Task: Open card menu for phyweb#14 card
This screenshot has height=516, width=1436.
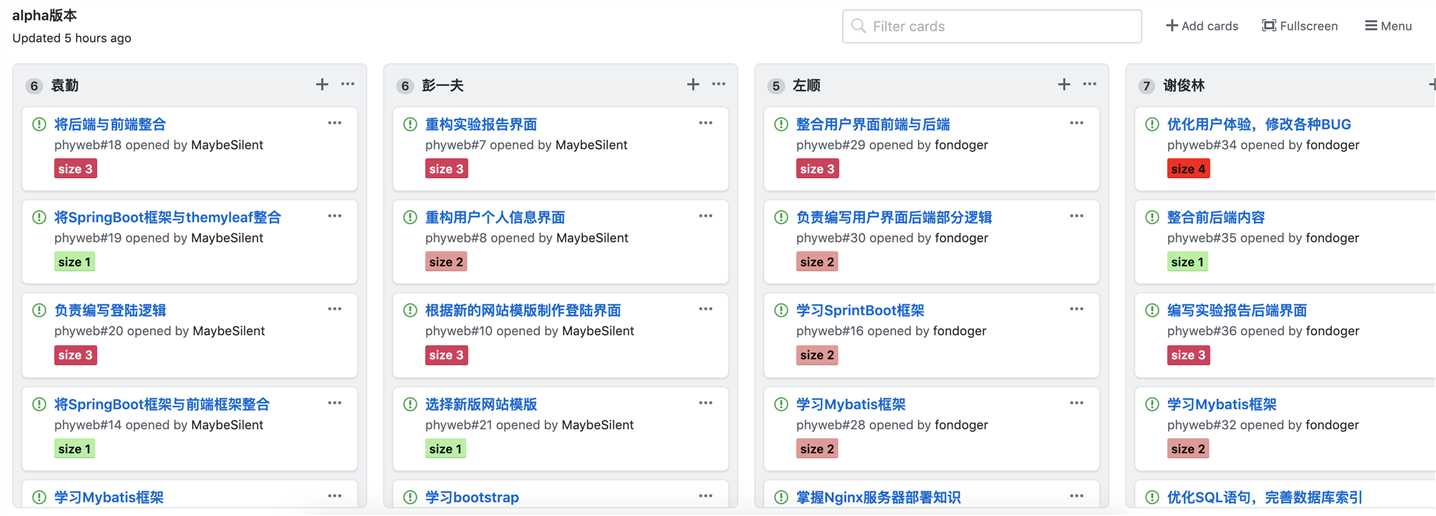Action: click(x=334, y=403)
